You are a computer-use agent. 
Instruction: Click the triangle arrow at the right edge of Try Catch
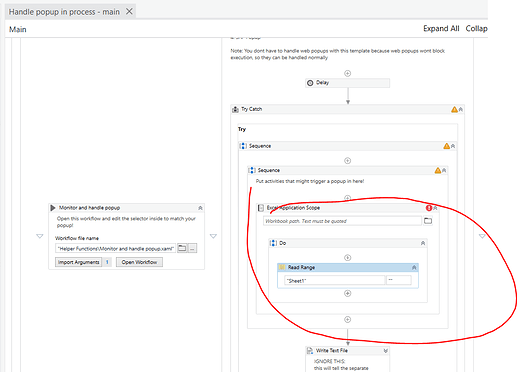pos(482,236)
